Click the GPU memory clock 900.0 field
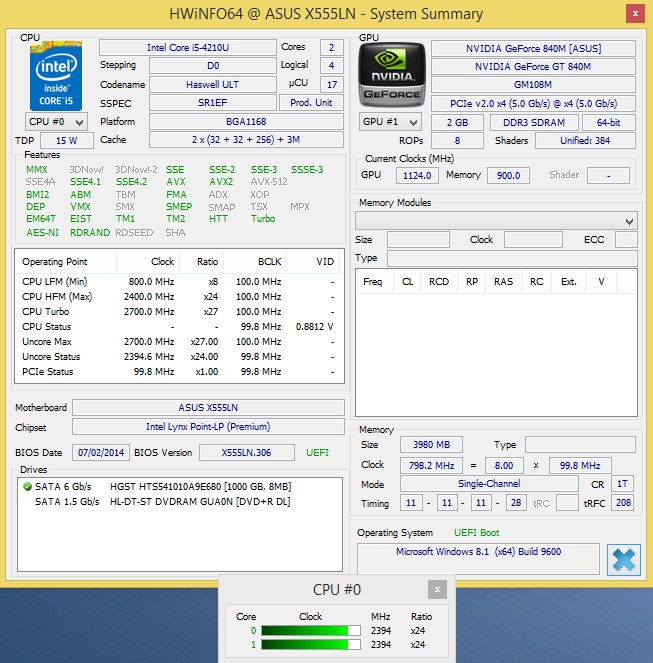The image size is (653, 663). 508,175
